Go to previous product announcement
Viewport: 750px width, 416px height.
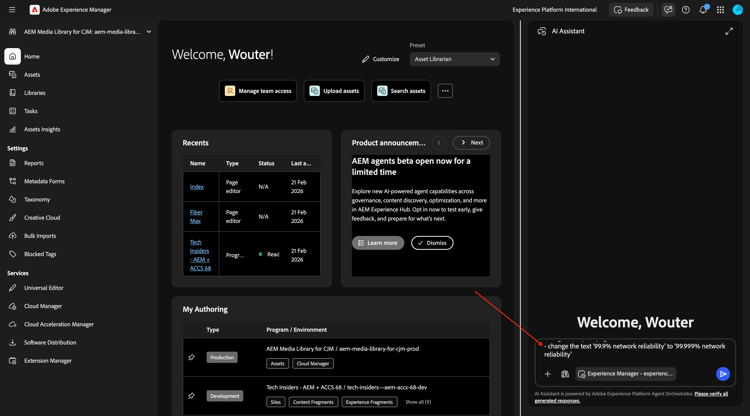pos(439,142)
